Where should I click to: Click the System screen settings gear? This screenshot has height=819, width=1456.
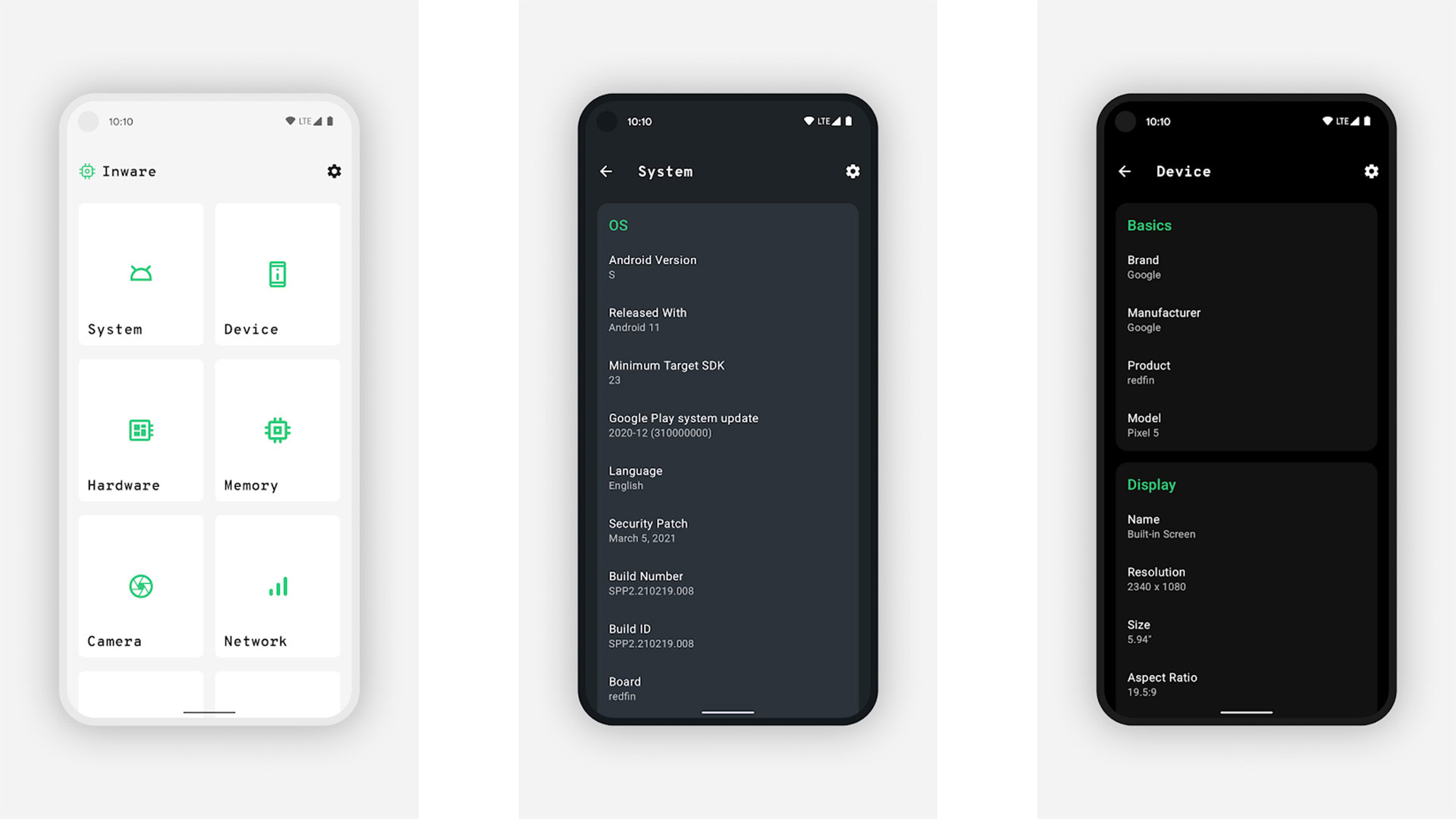(854, 171)
